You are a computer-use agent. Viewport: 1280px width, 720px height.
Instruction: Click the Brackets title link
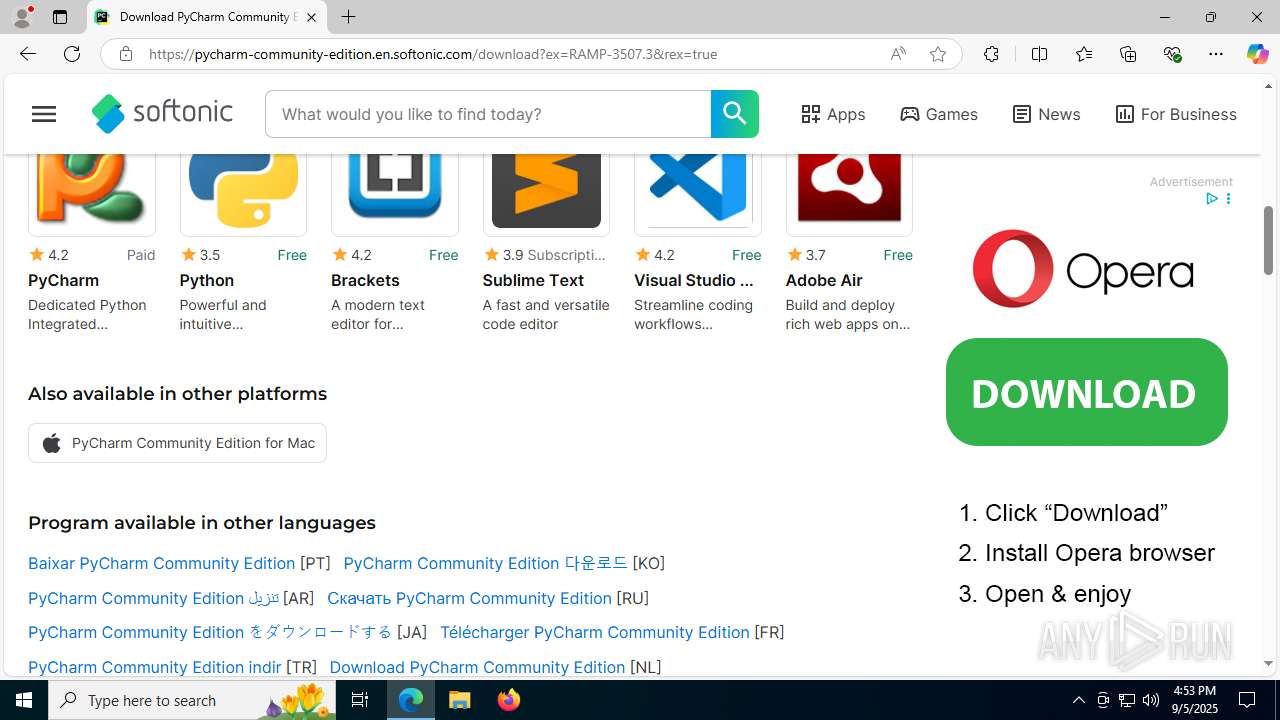click(x=365, y=280)
